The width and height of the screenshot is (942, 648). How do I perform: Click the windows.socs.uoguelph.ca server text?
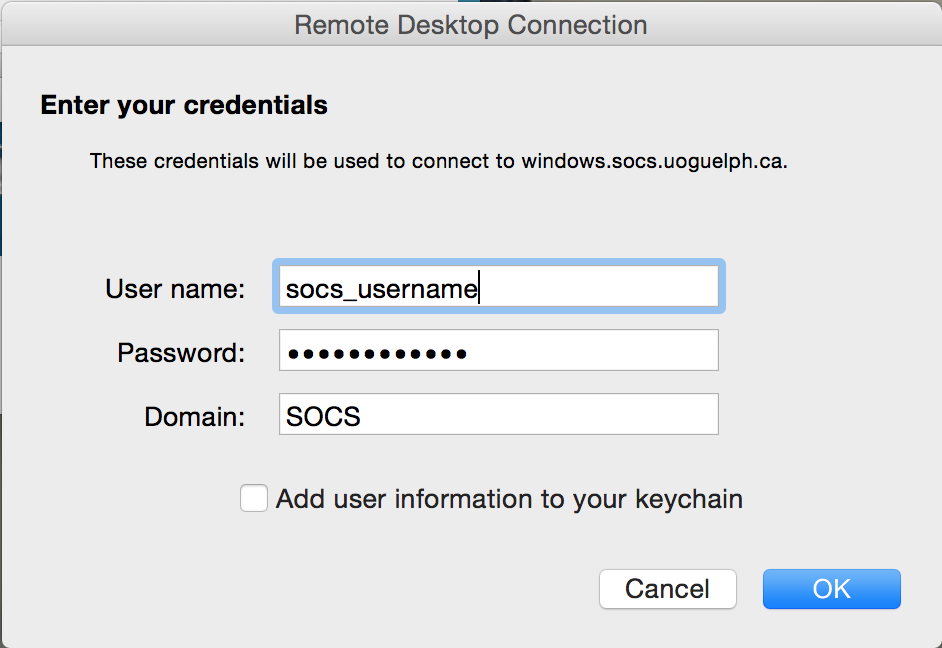(652, 160)
